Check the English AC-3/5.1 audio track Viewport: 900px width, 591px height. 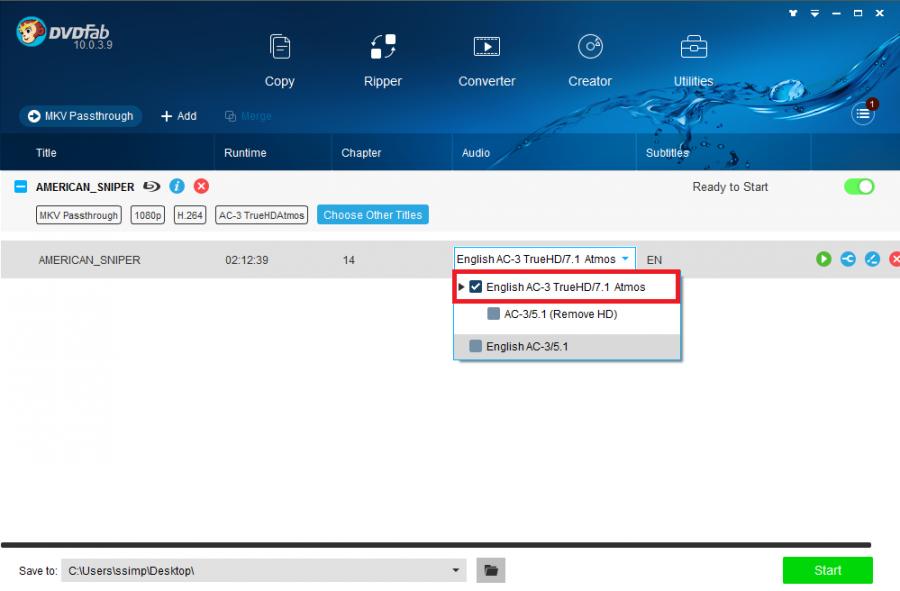(x=475, y=346)
